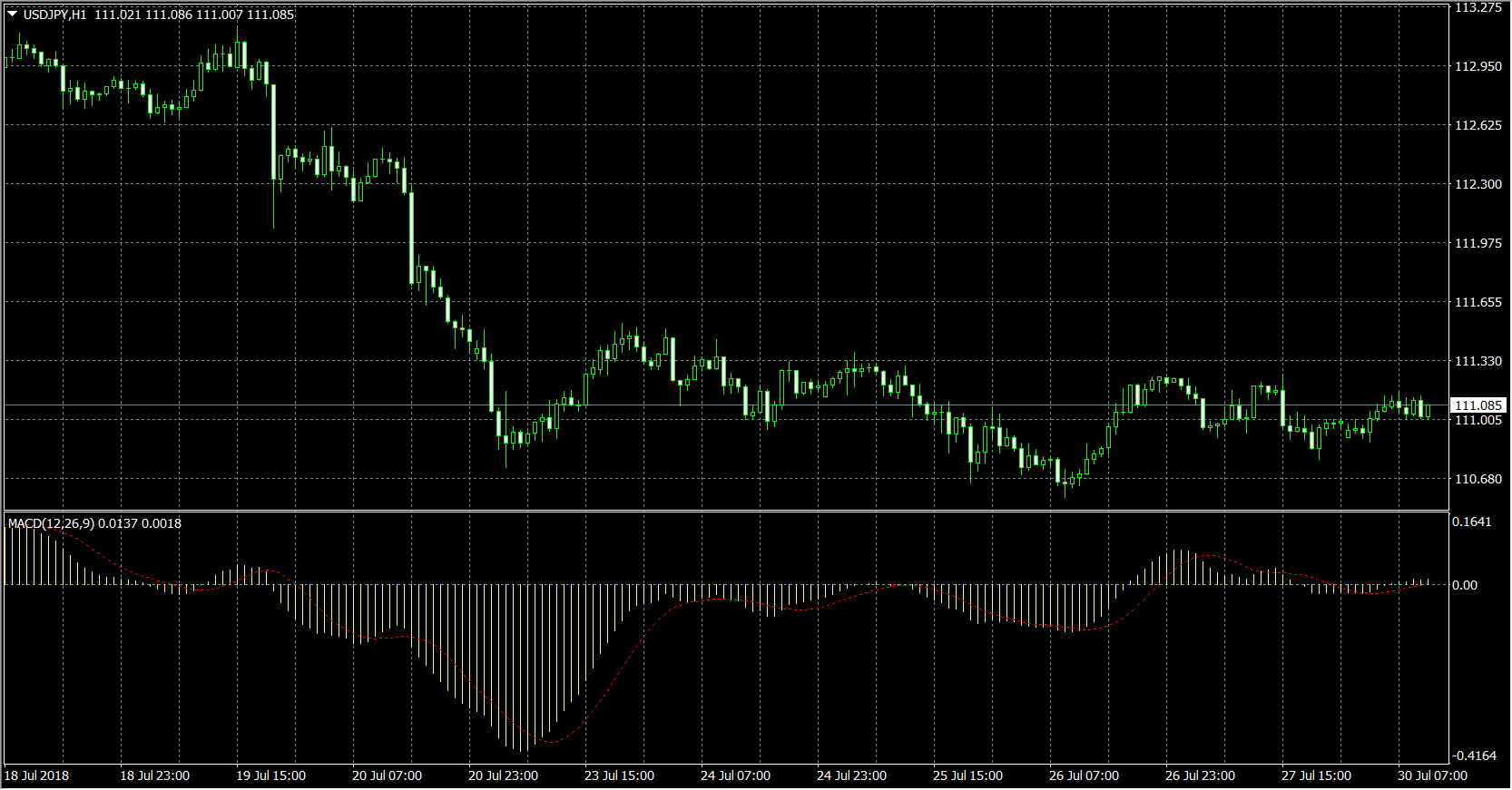The width and height of the screenshot is (1512, 790).
Task: Click the 111.975 price scale label
Action: click(x=1478, y=243)
